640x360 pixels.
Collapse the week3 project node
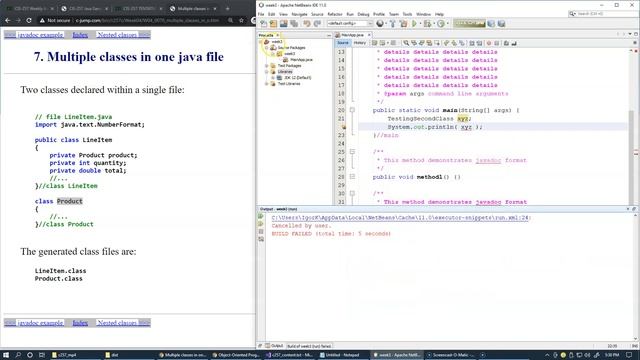(261, 42)
